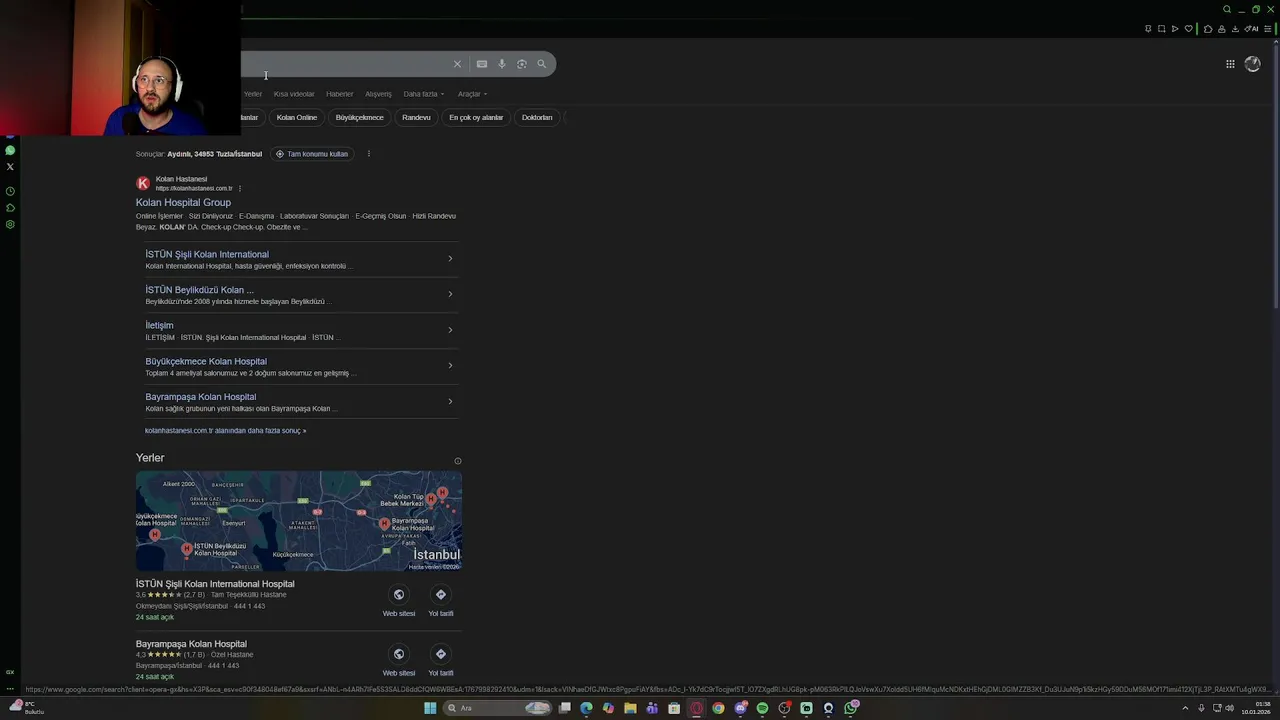This screenshot has height=720, width=1280.
Task: Take a snapshot with Opera's capture icon
Action: coord(1161,29)
